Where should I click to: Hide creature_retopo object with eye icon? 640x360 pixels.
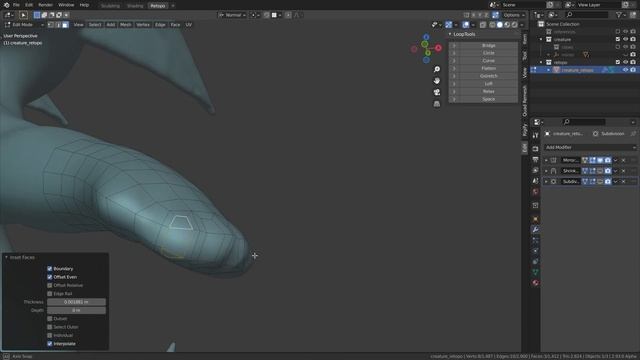pos(625,70)
